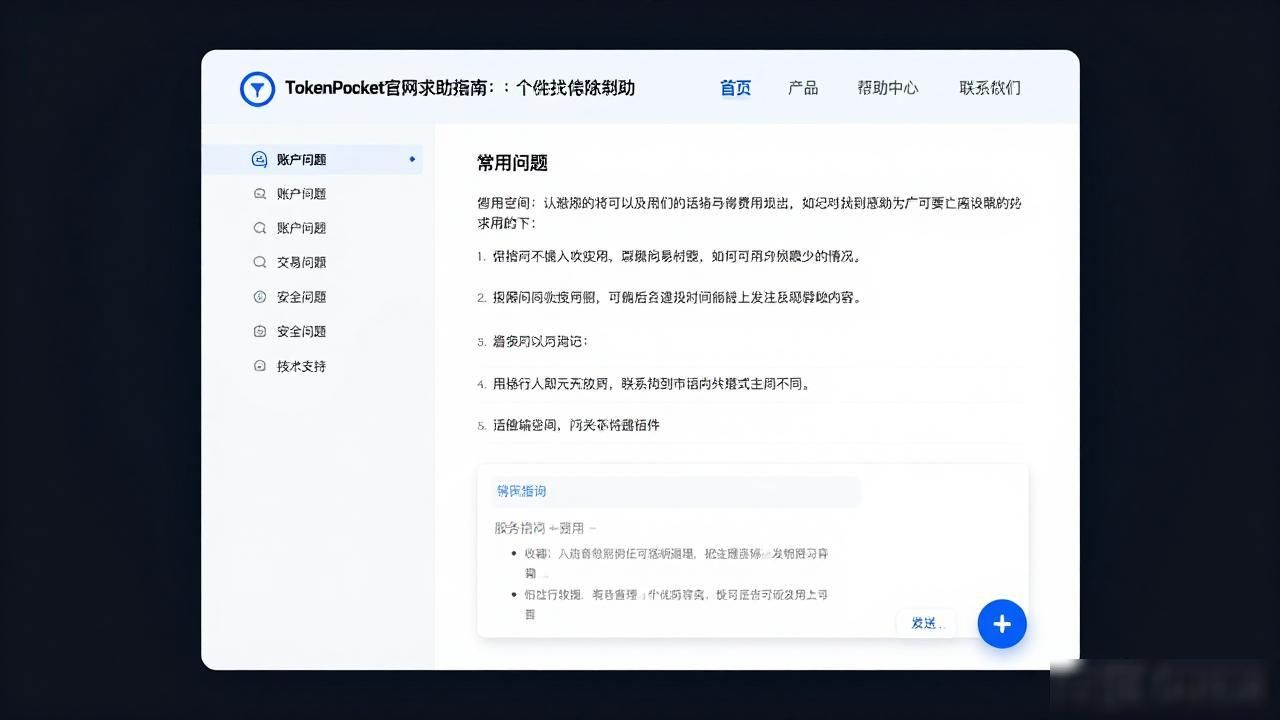
Task: Select the 联系我们 navigation item
Action: click(990, 88)
